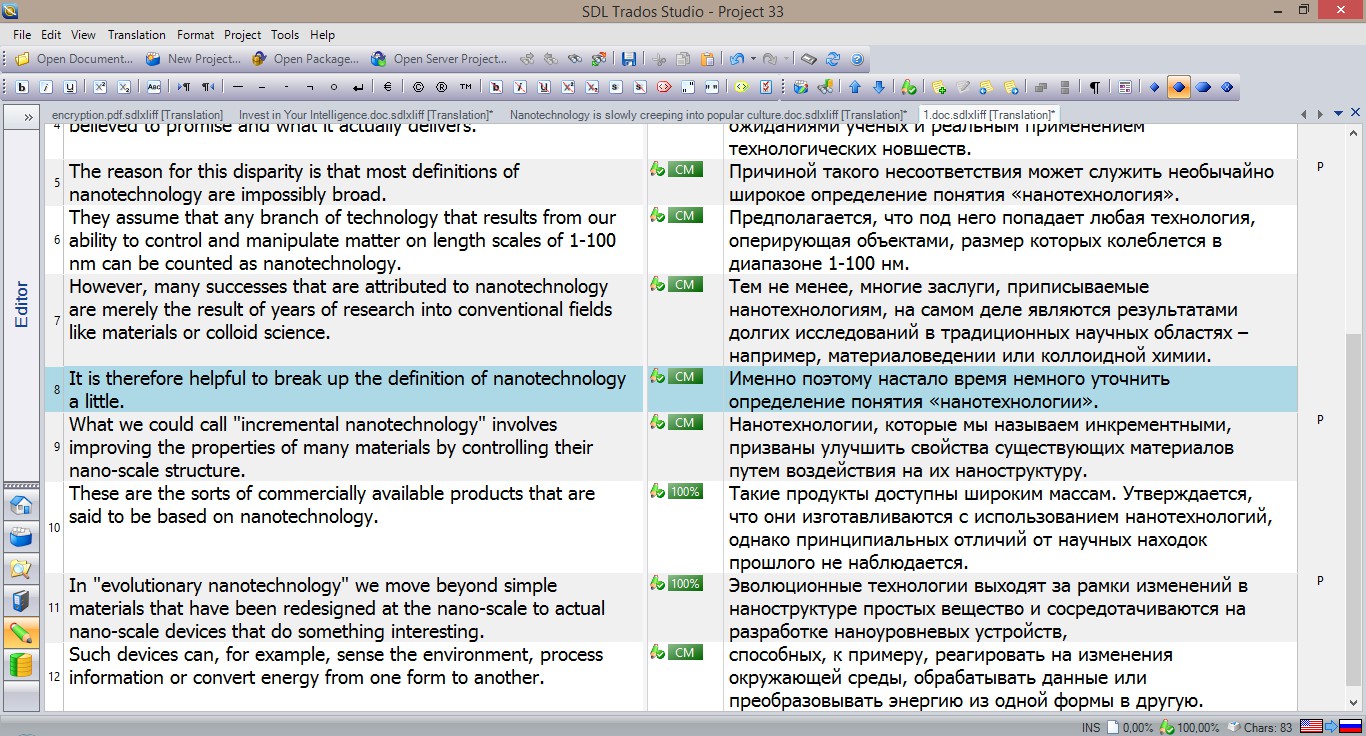
Task: Click the vertical Editor label in the sidebar
Action: (22, 305)
